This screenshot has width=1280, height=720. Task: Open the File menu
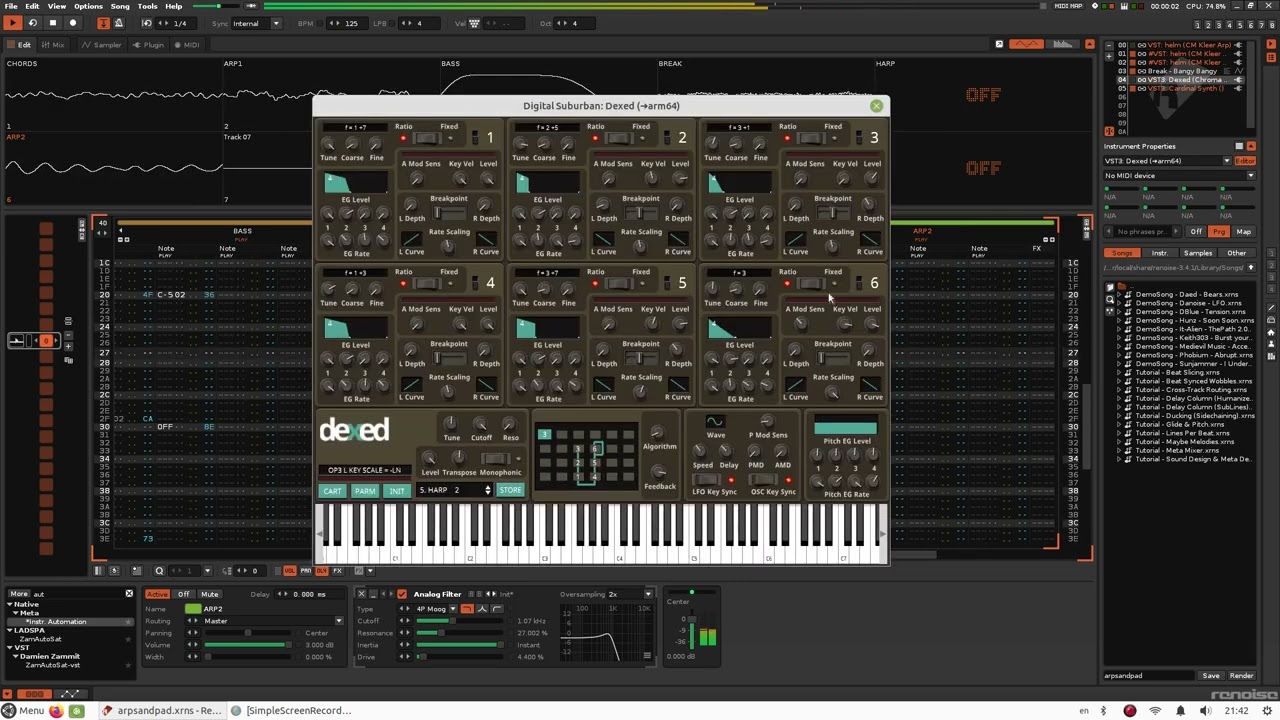pos(10,6)
